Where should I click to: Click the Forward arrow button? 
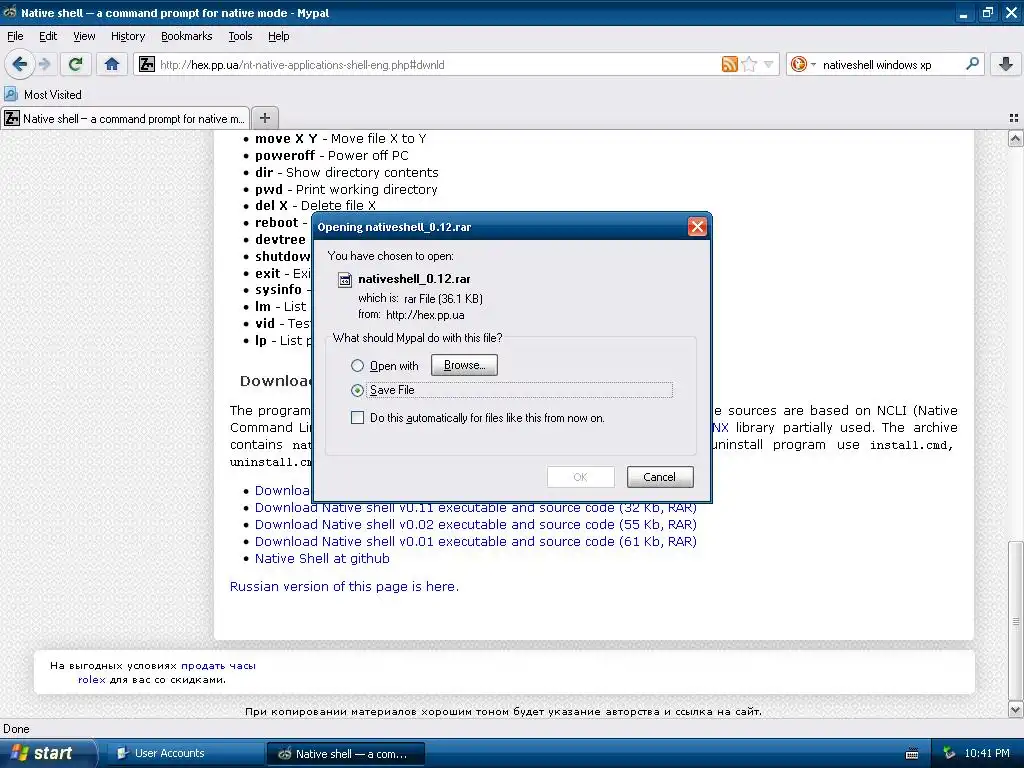pyautogui.click(x=44, y=64)
